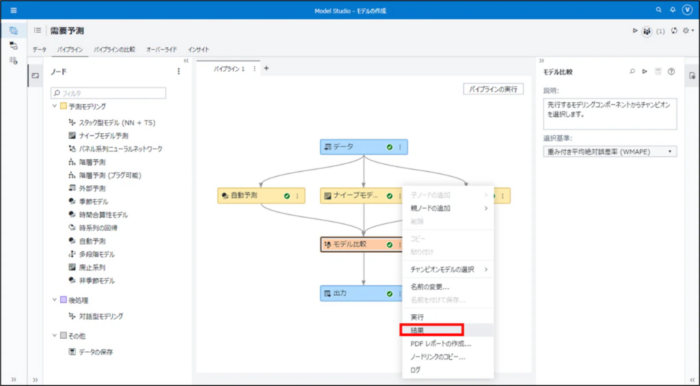Collapse the 後処理 tree group
Screen dimensions: 700x386
[54, 300]
